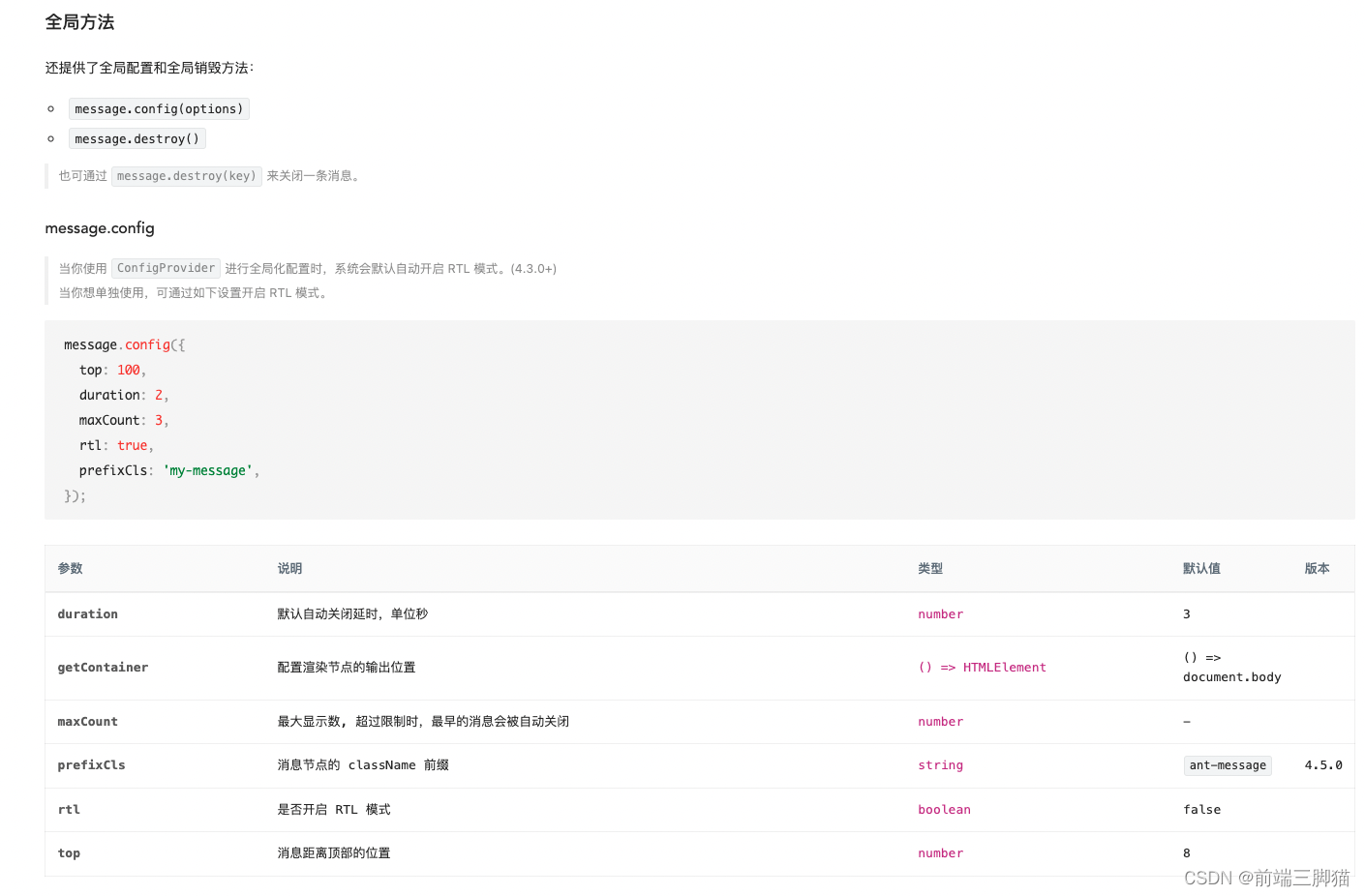The height and width of the screenshot is (896, 1365).
Task: Click the ConfigProvider code tag
Action: 165,268
